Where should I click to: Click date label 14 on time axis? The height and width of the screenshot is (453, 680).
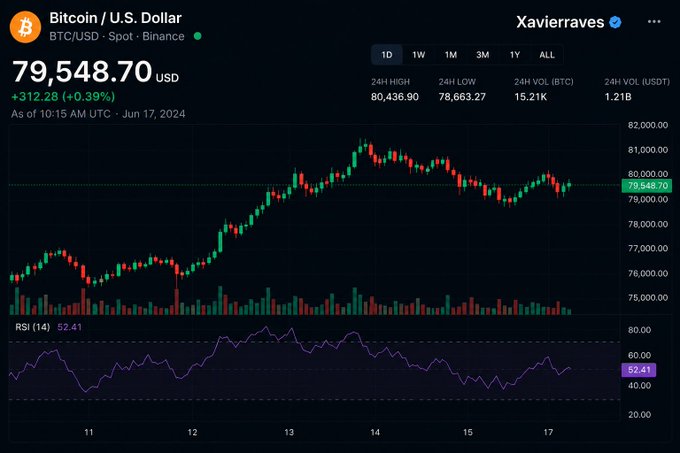[375, 432]
